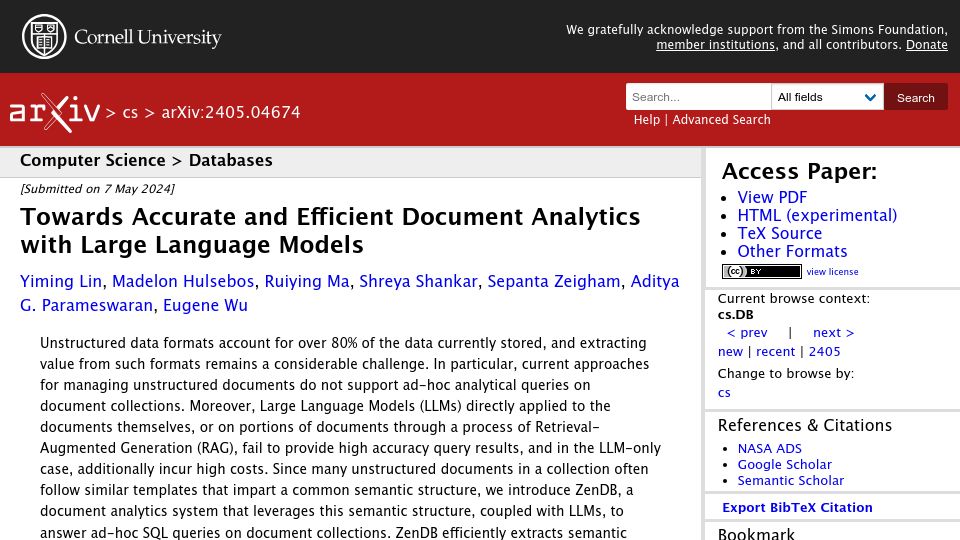Viewport: 960px width, 540px height.
Task: Open NASA ADS reference link
Action: 769,449
